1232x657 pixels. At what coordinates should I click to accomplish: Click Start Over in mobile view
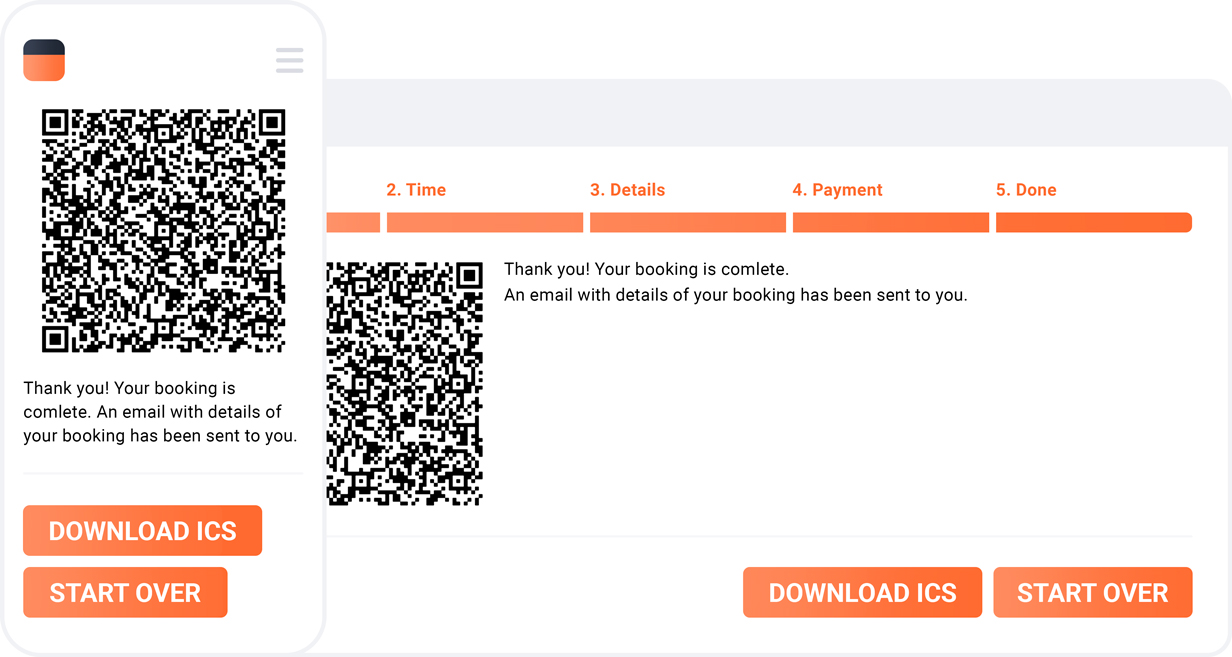coord(125,593)
